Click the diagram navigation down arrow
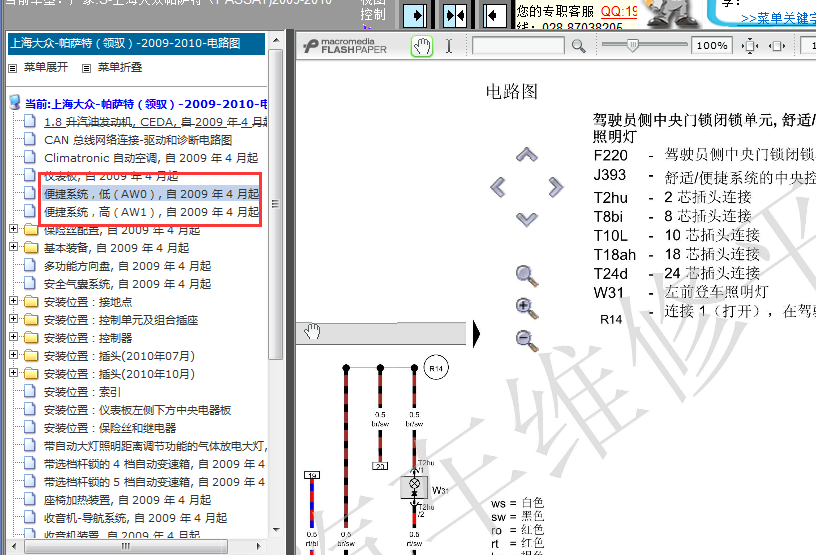The width and height of the screenshot is (816, 555). click(x=527, y=219)
